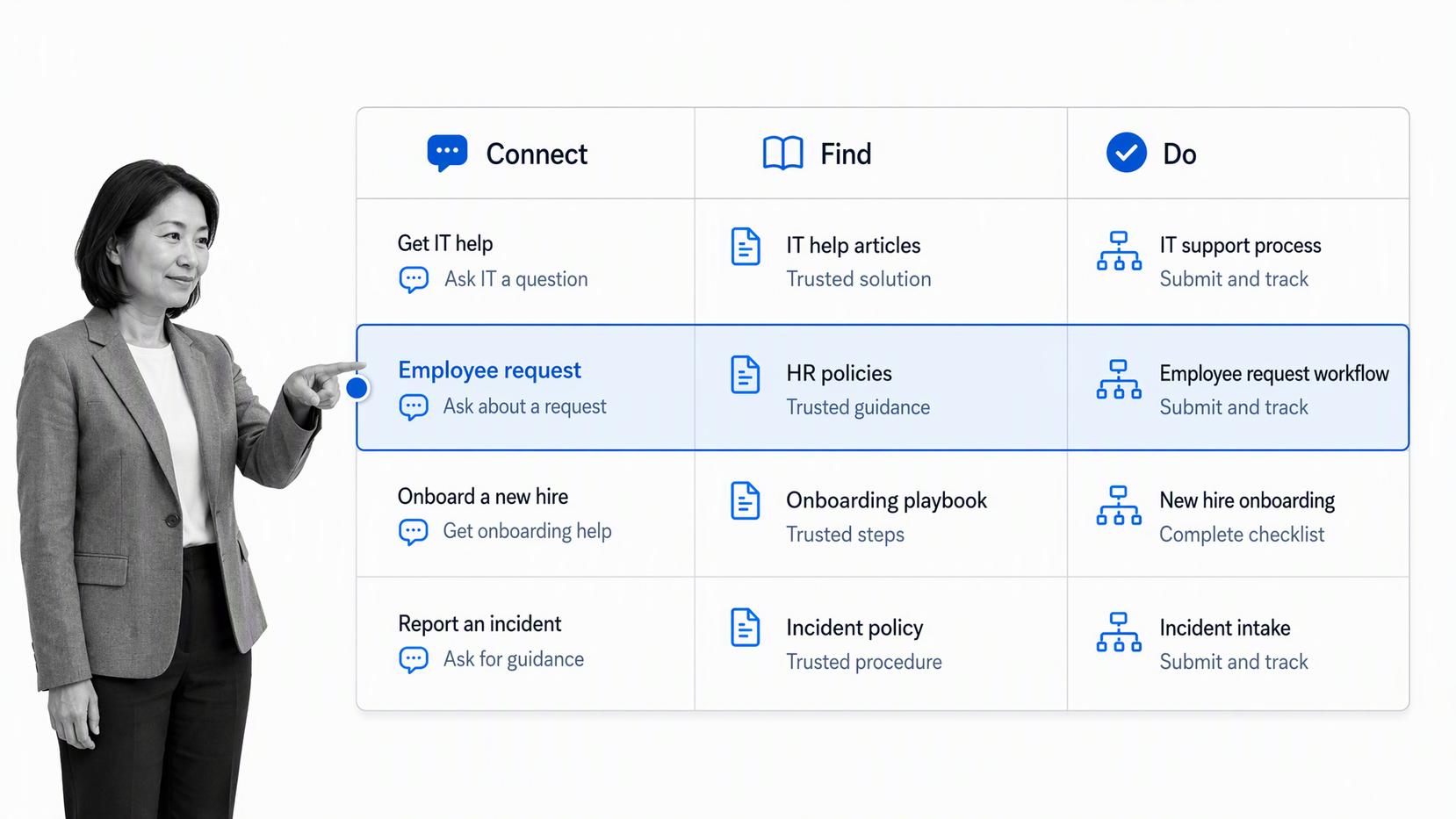Viewport: 1456px width, 819px height.
Task: Click Submit and track under Employee request workflow
Action: point(1234,407)
